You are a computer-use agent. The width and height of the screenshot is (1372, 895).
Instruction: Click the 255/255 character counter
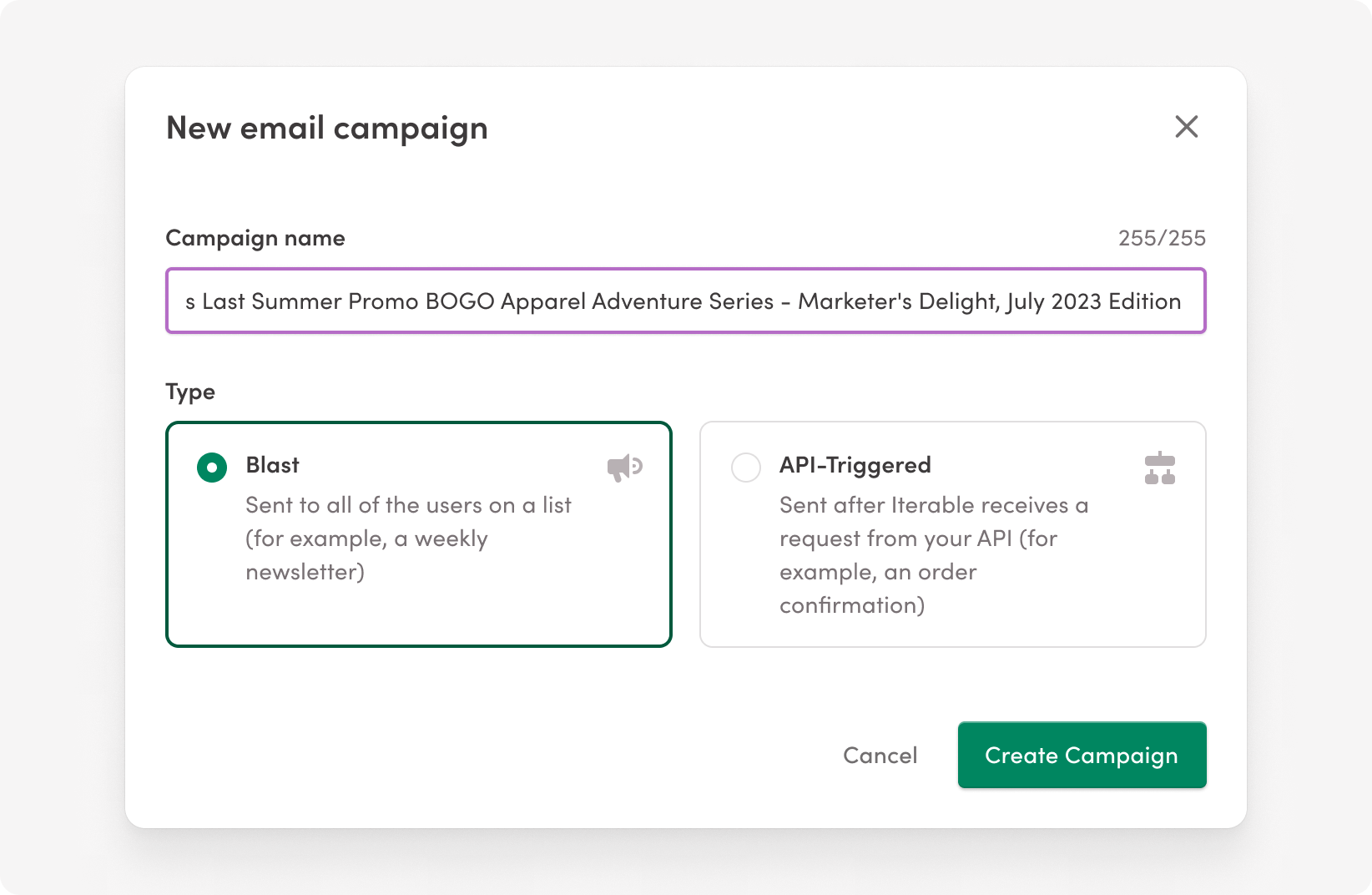coord(1162,238)
